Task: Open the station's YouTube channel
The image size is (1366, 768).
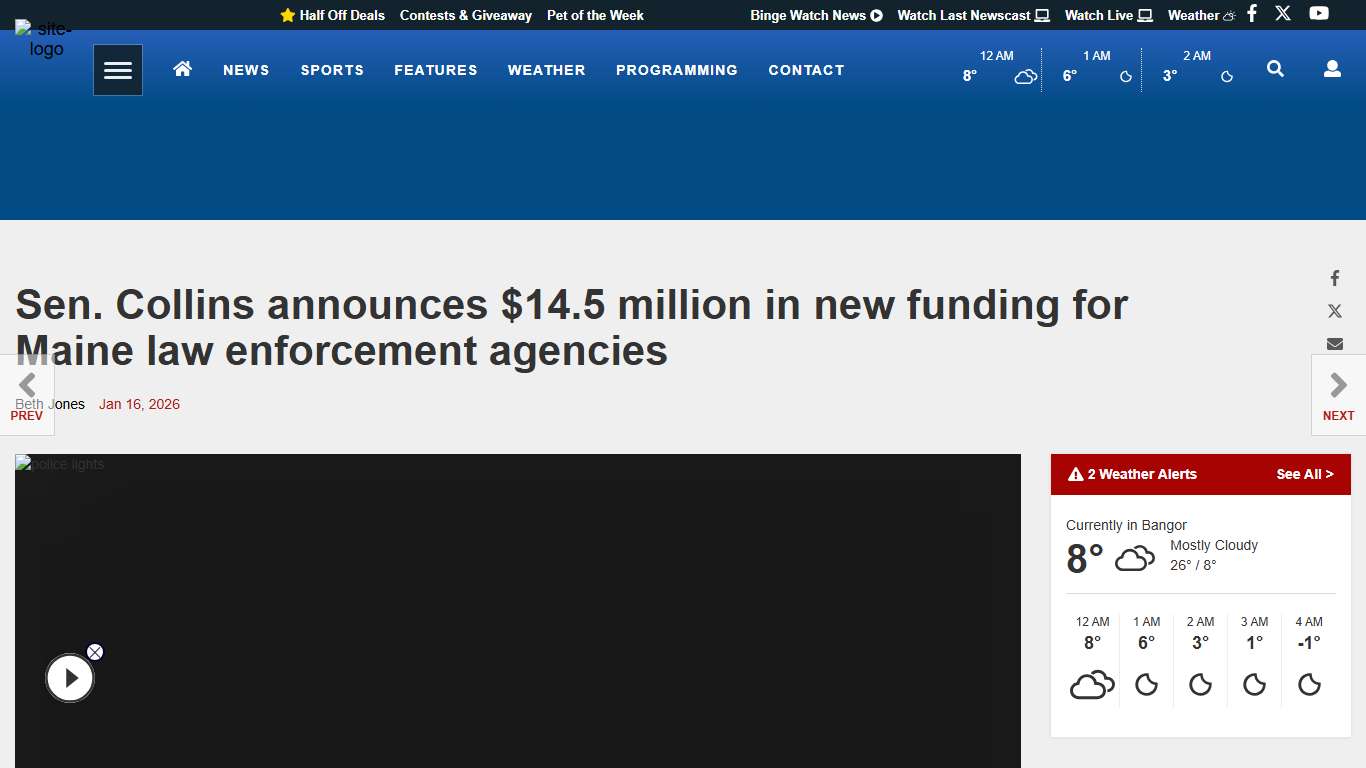Action: click(x=1318, y=14)
